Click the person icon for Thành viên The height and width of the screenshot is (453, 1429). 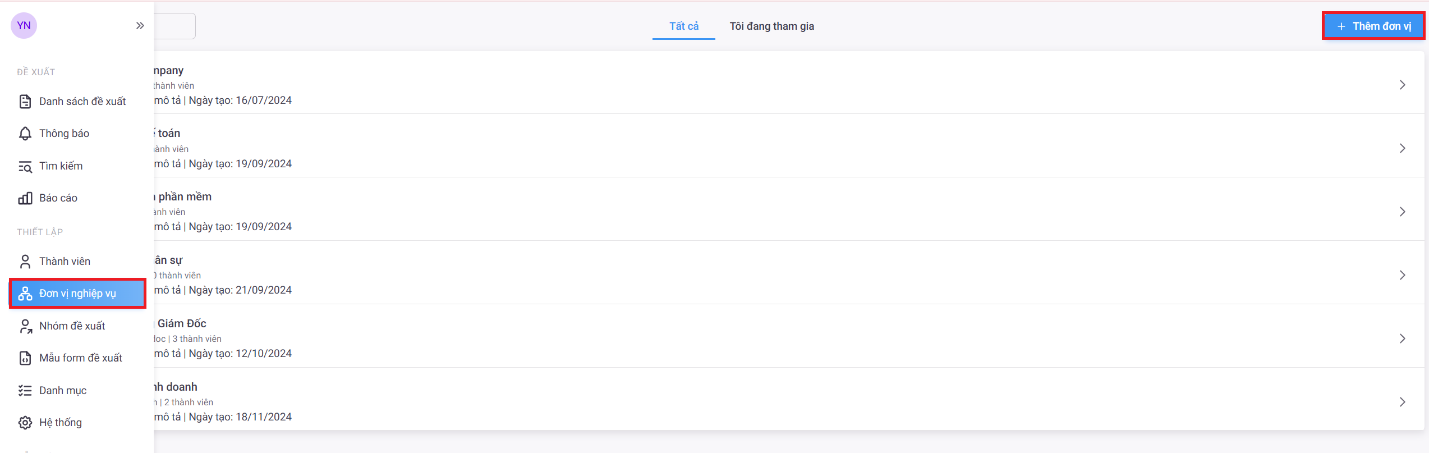[x=26, y=261]
